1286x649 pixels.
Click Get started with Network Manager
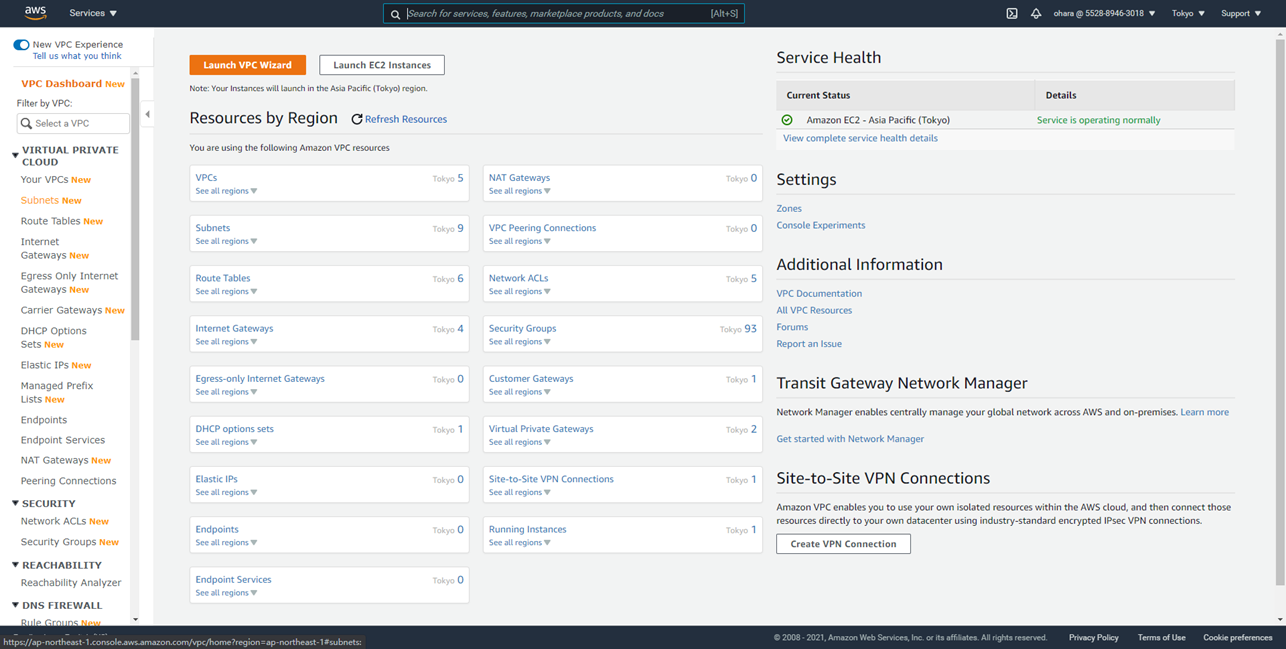pyautogui.click(x=850, y=439)
